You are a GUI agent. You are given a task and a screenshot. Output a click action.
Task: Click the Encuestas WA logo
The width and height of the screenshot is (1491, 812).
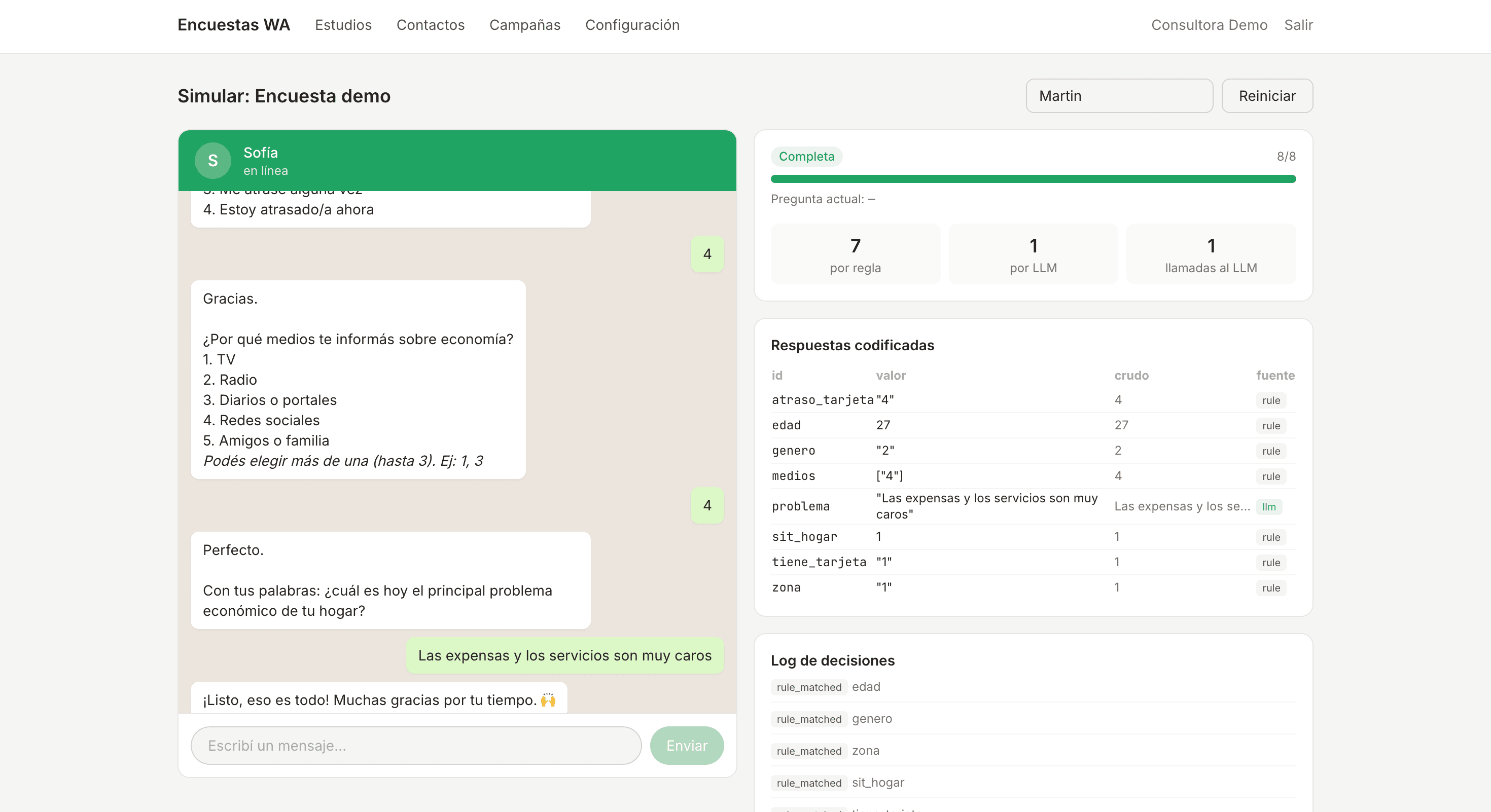pyautogui.click(x=234, y=25)
